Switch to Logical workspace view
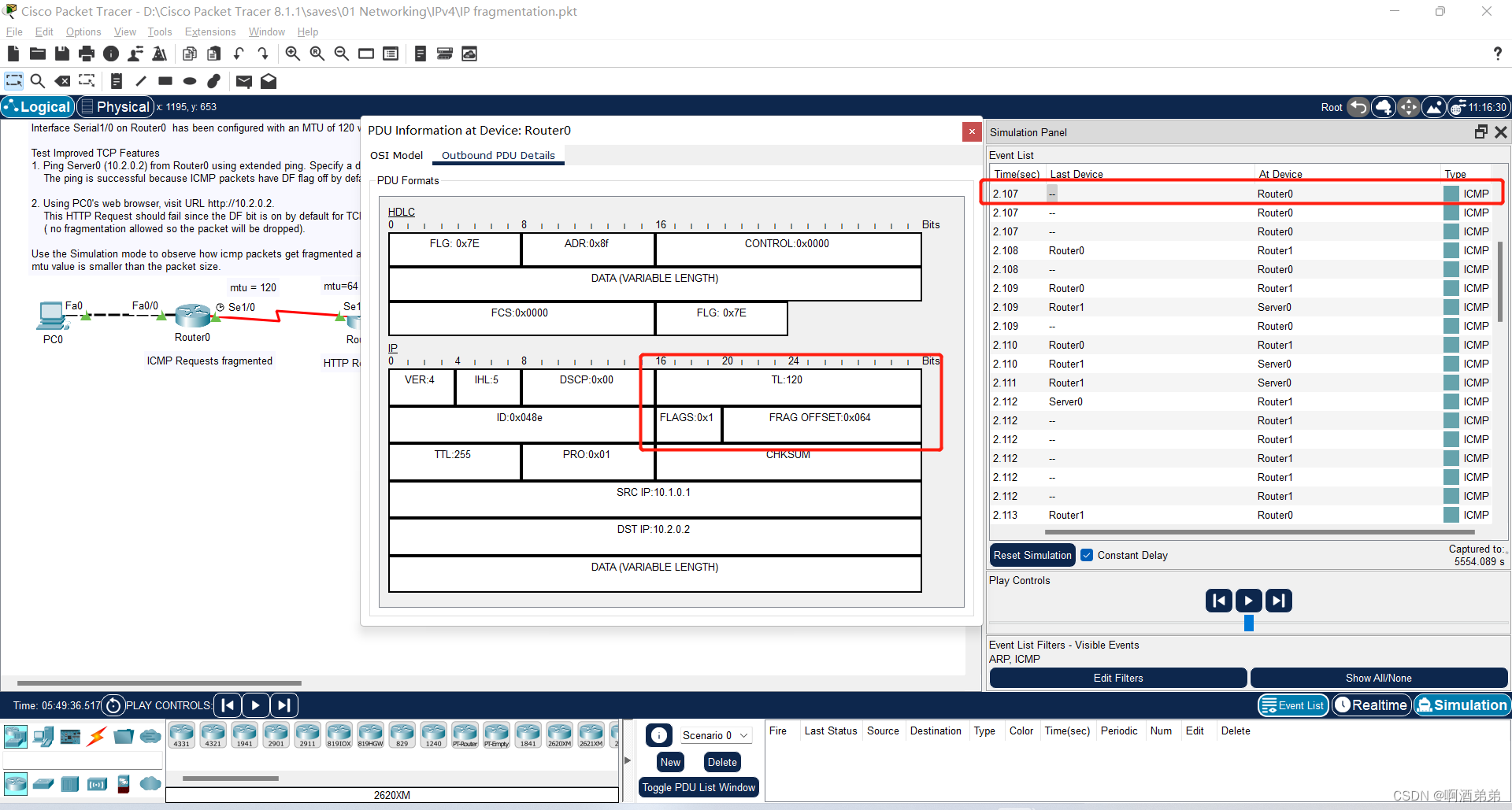The image size is (1512, 810). pos(38,107)
